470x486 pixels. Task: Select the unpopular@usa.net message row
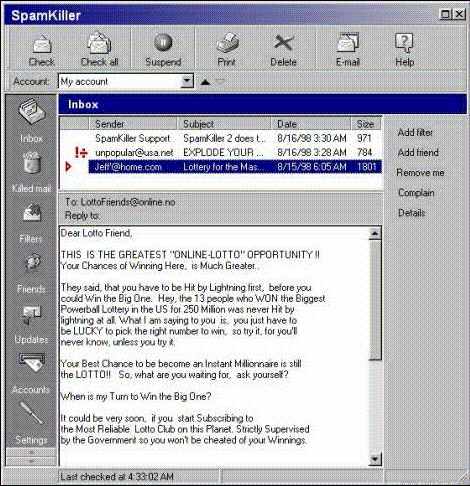tap(220, 153)
